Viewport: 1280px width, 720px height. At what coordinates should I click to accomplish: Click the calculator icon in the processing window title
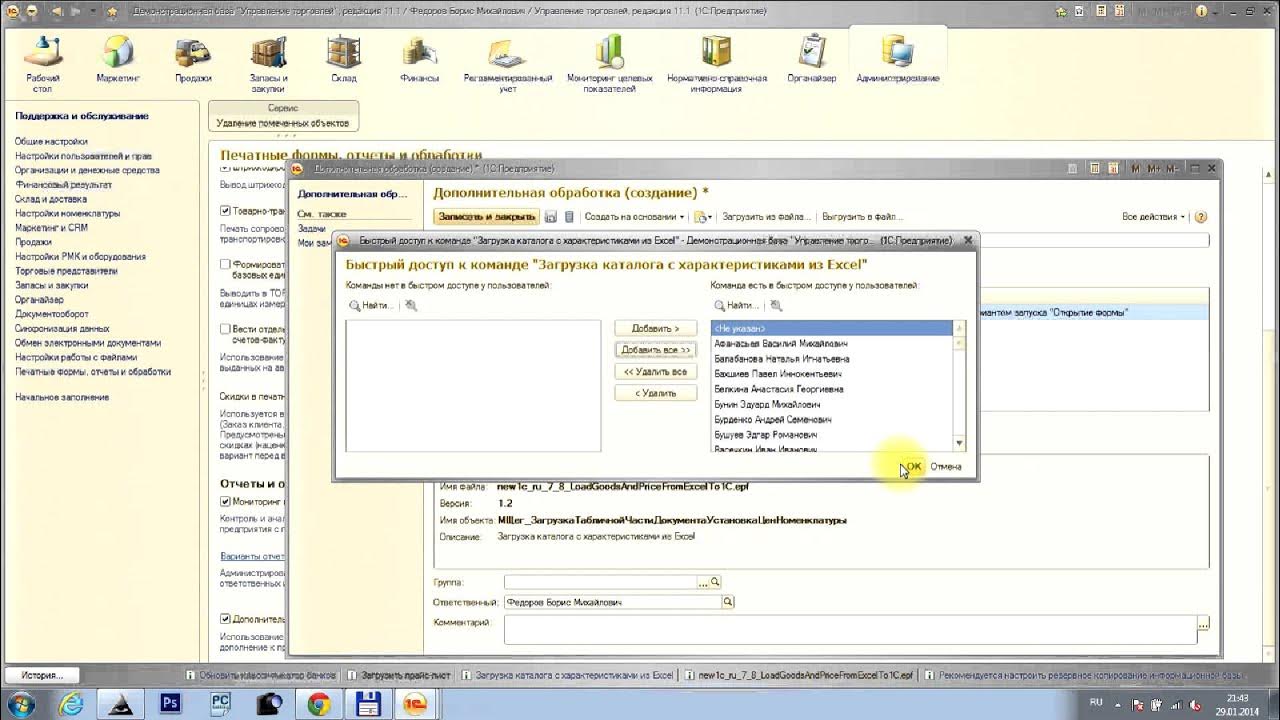(x=1095, y=168)
